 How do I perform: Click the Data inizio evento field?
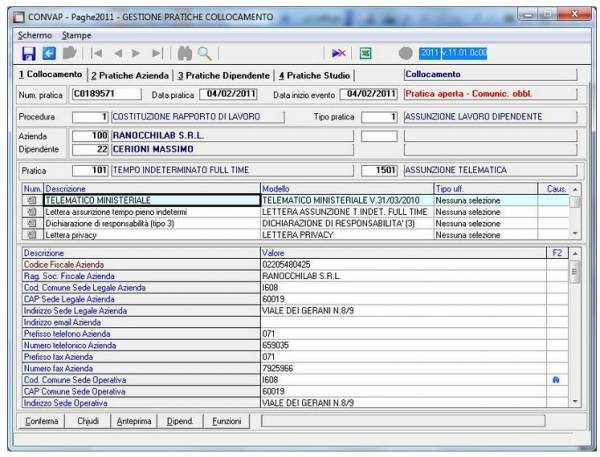click(368, 94)
